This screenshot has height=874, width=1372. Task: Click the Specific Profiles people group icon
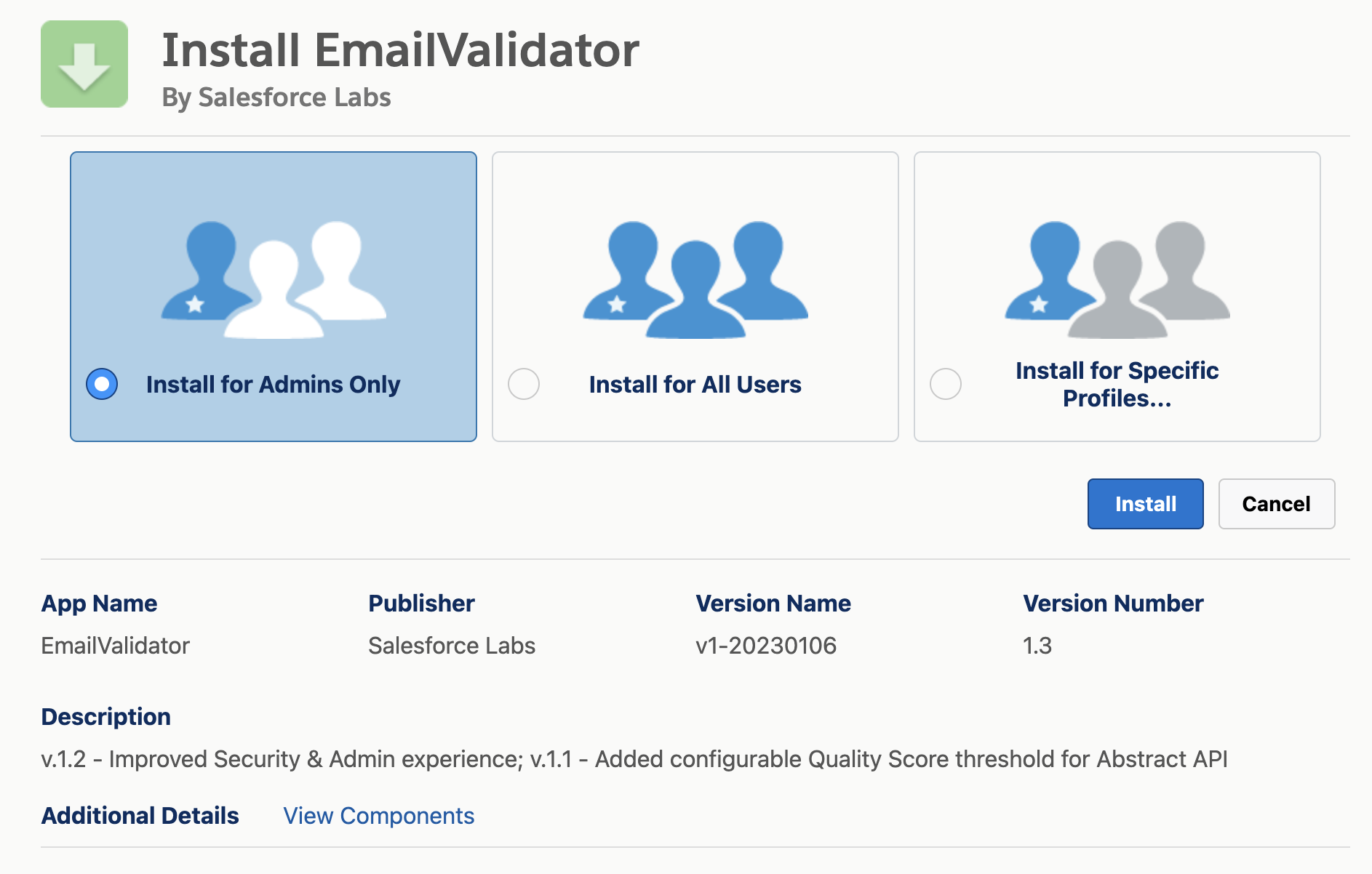click(x=1117, y=280)
